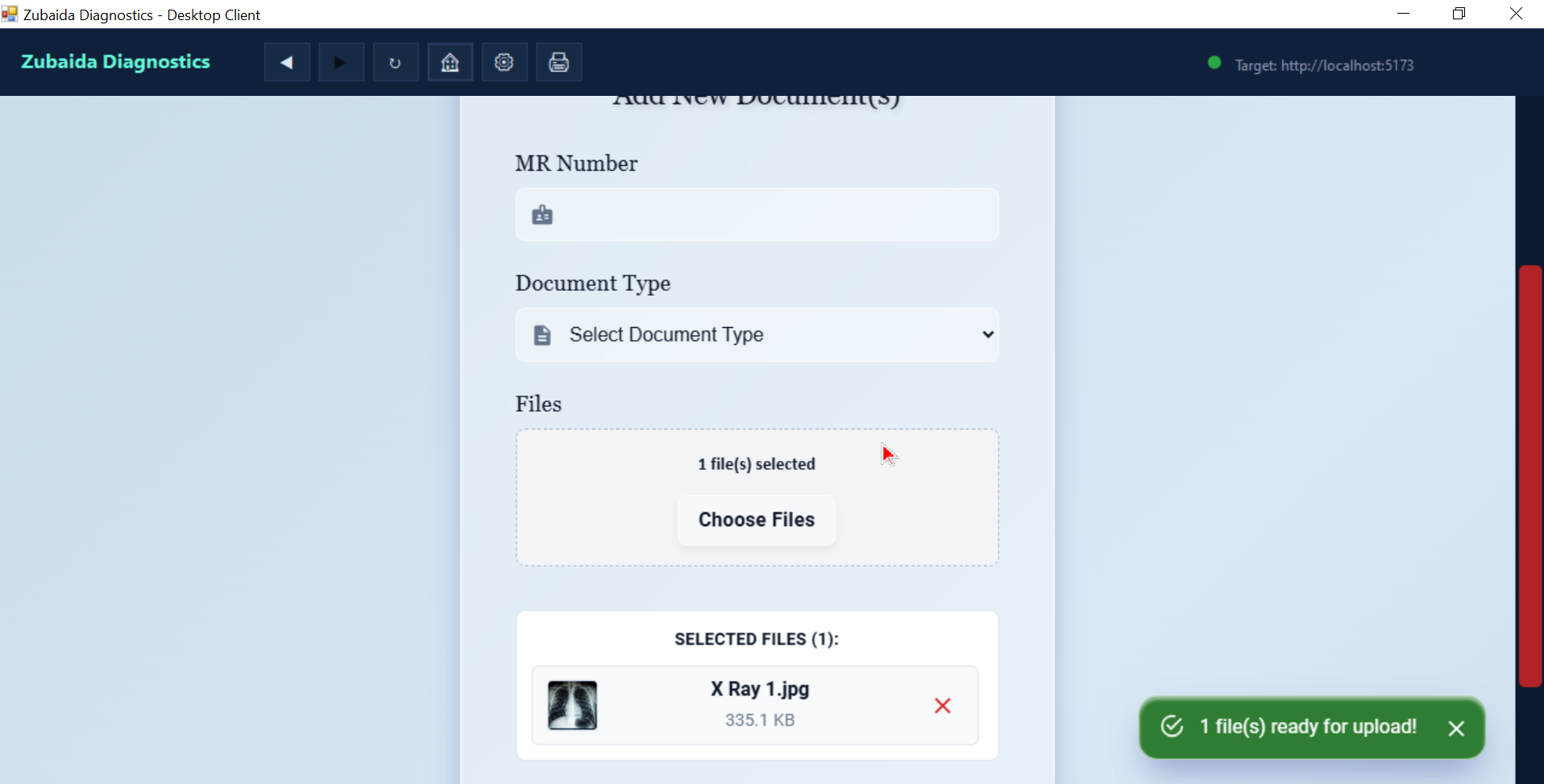Click the Zubaida Diagnostics brand title
Image resolution: width=1544 pixels, height=784 pixels.
tap(115, 62)
